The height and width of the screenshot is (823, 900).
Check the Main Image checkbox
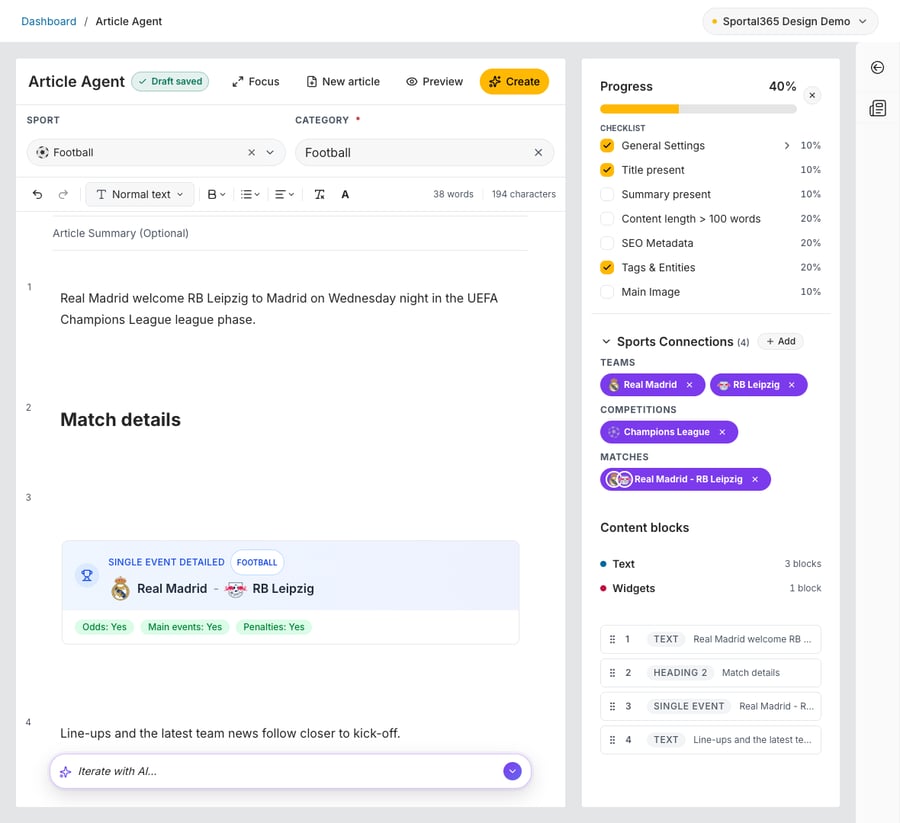607,292
